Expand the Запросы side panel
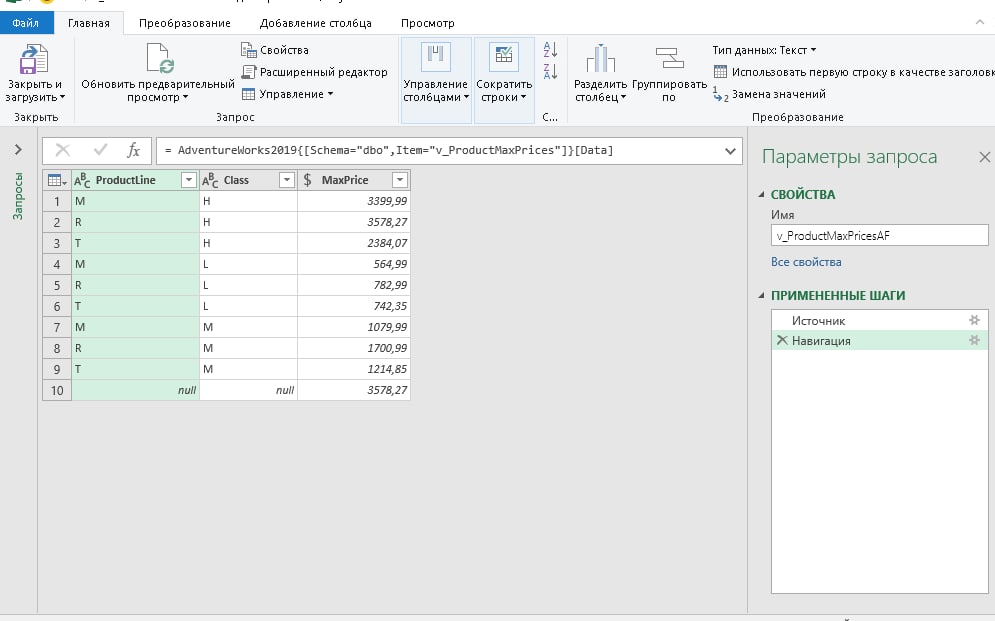 pyautogui.click(x=17, y=150)
